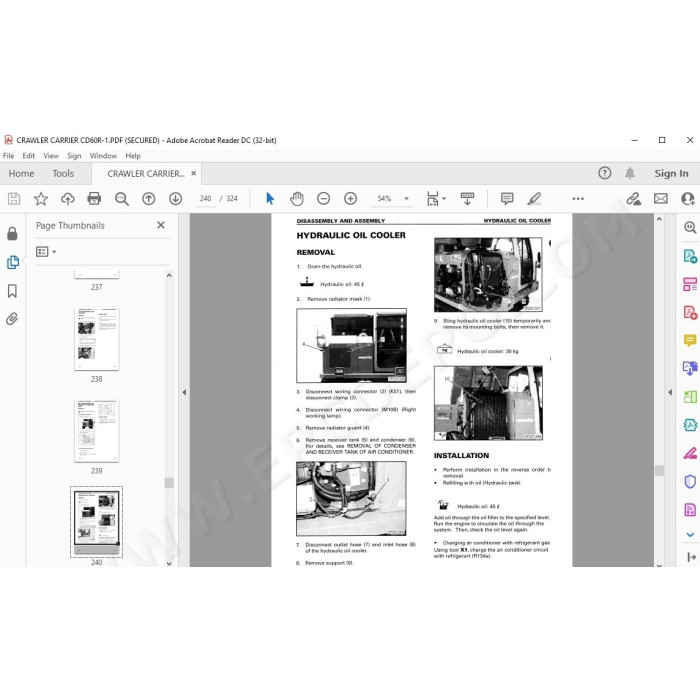Open the Create PDF tool
This screenshot has height=700, width=700.
[x=690, y=312]
